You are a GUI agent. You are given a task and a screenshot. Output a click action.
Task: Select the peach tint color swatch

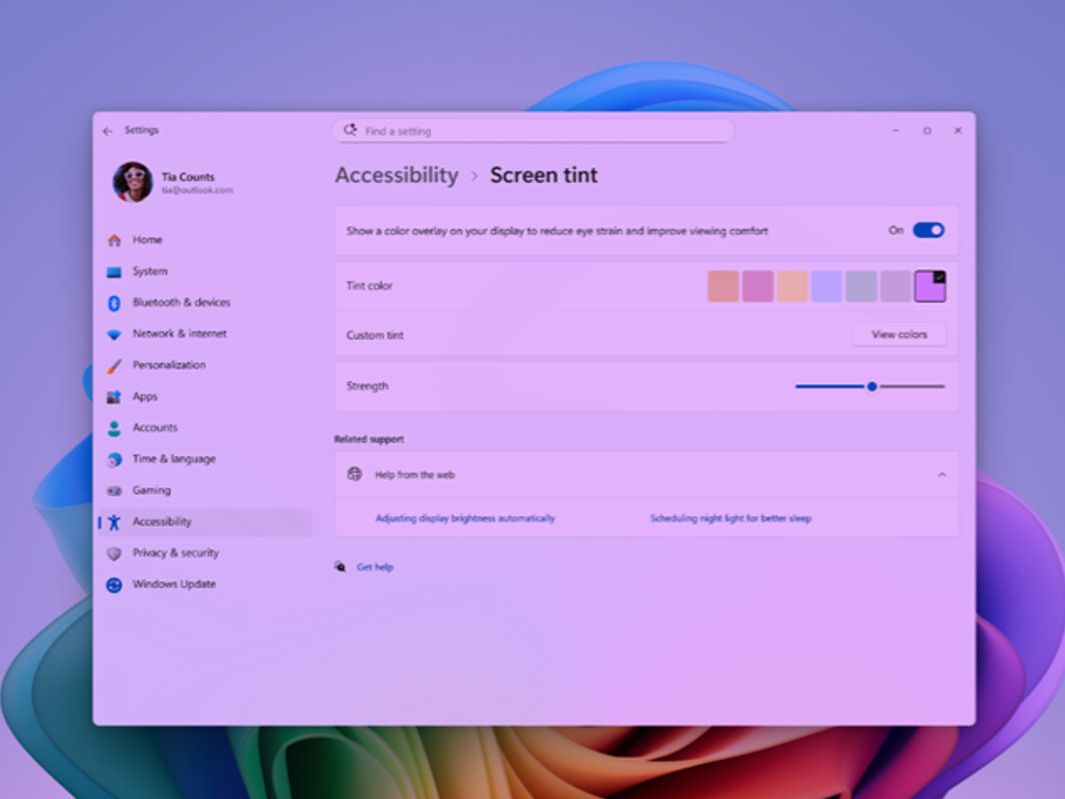coord(793,286)
